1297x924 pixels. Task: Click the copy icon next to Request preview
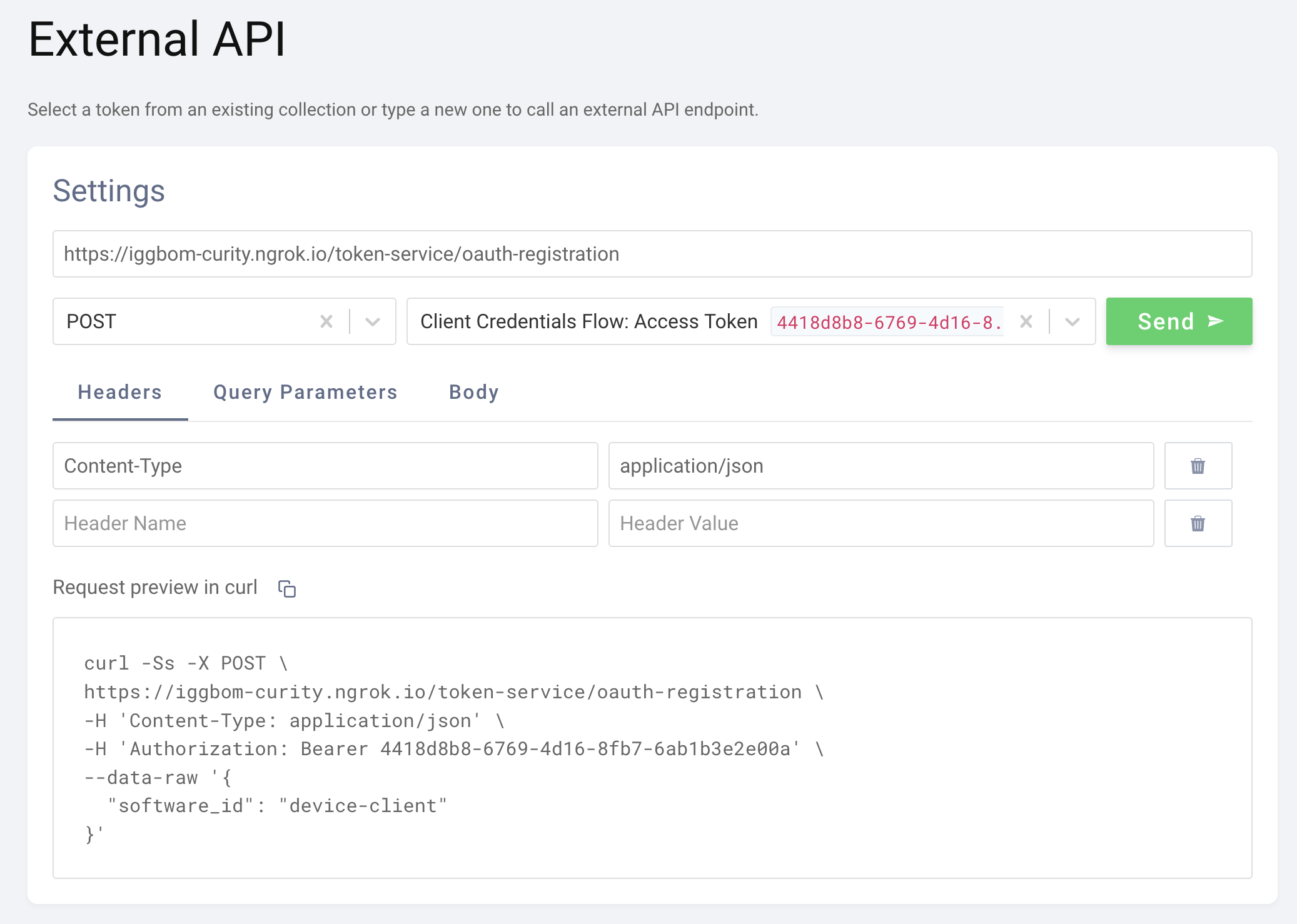point(287,588)
